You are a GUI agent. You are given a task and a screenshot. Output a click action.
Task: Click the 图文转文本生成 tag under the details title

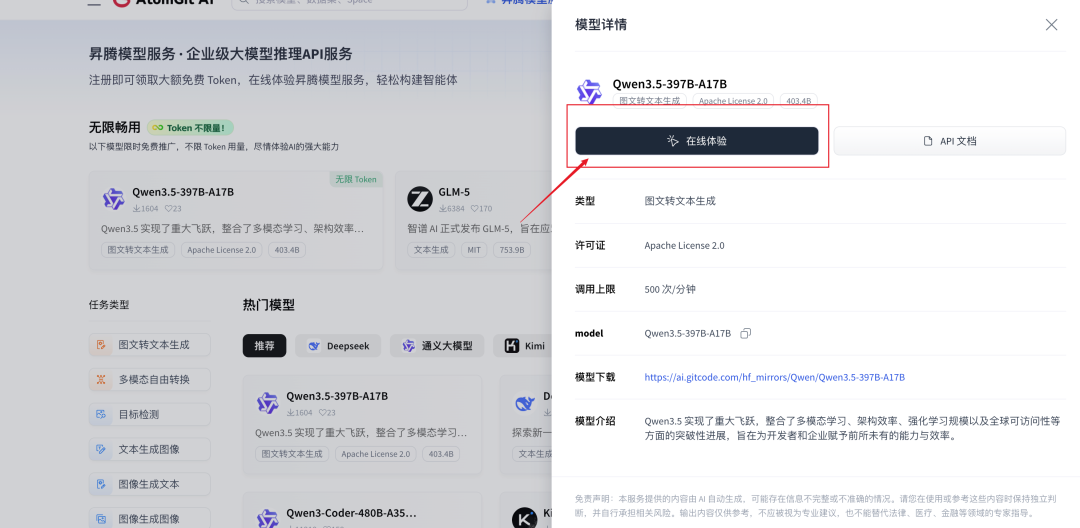coord(650,101)
